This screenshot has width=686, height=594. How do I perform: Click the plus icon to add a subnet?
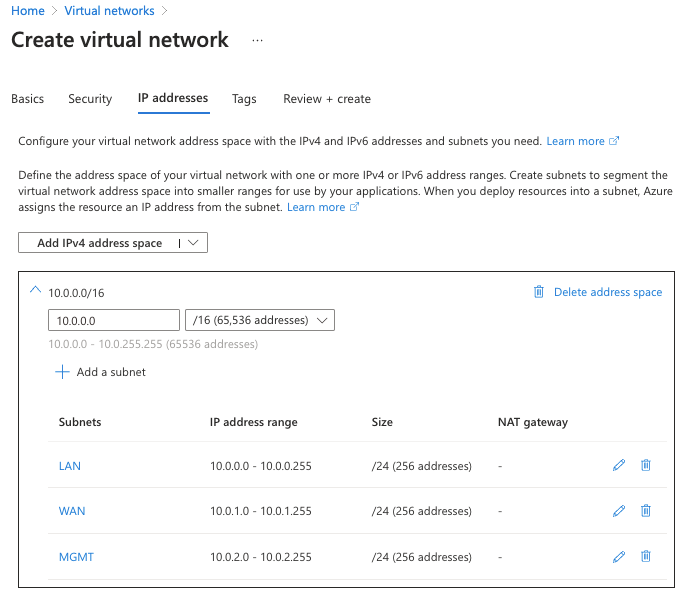[62, 372]
